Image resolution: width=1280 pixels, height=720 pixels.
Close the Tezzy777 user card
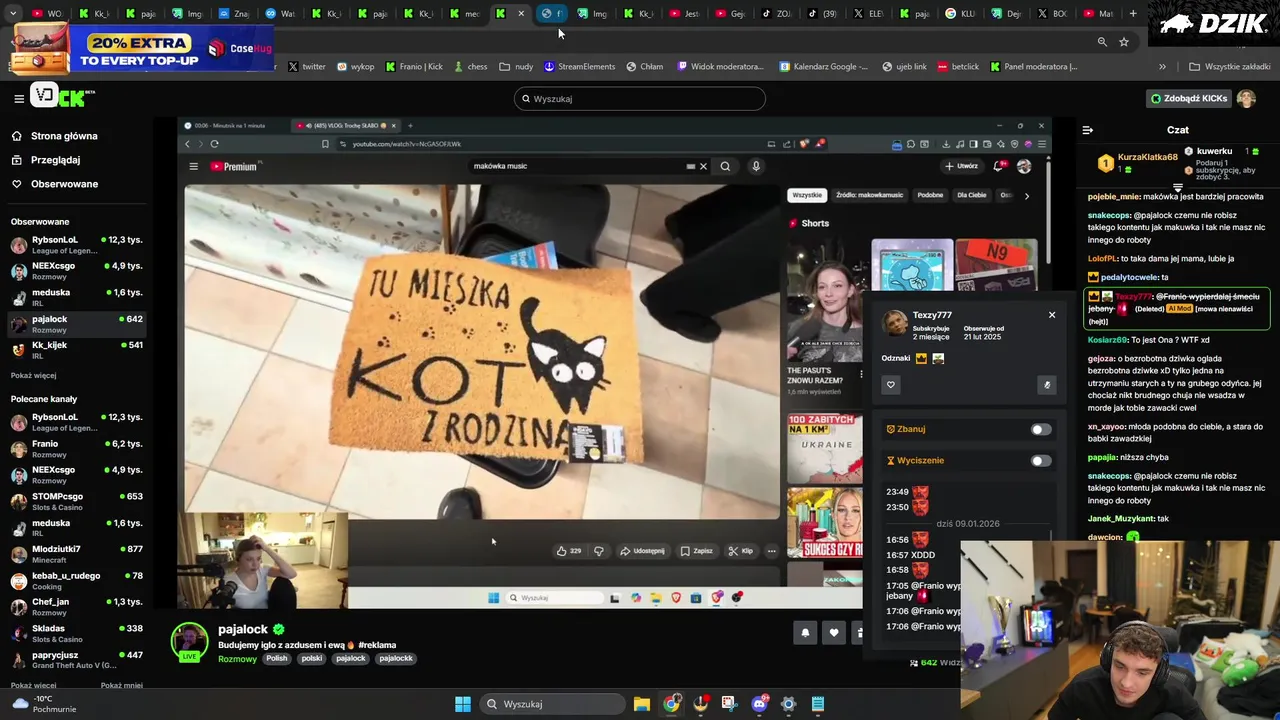[x=1051, y=315]
